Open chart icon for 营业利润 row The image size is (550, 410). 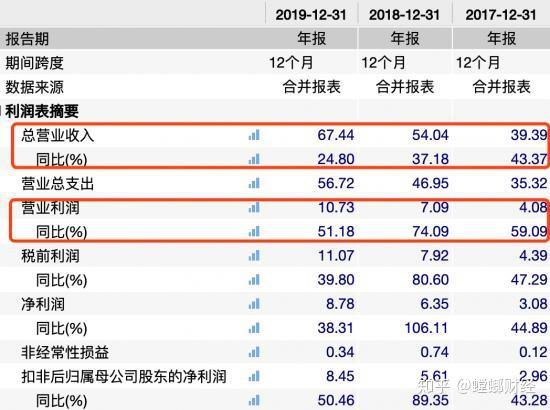(x=254, y=207)
